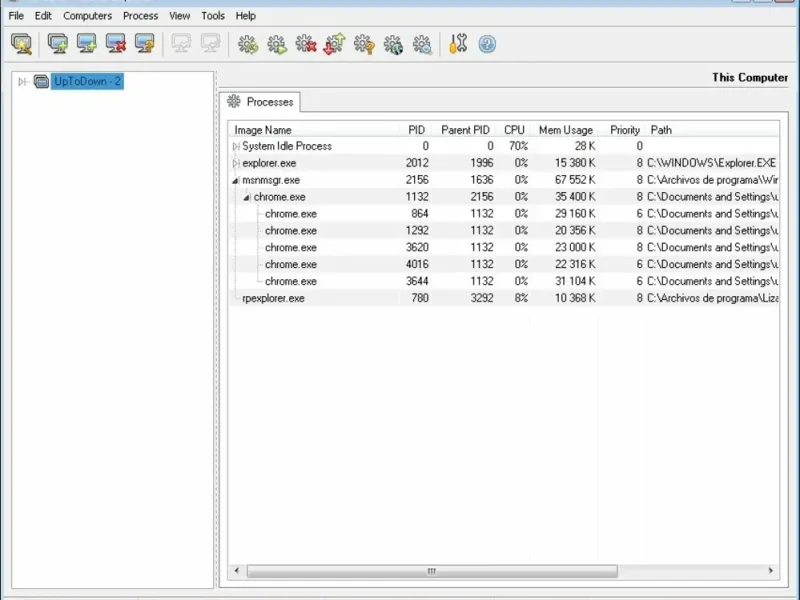Open the Edit menu
Viewport: 800px width, 600px height.
click(43, 16)
